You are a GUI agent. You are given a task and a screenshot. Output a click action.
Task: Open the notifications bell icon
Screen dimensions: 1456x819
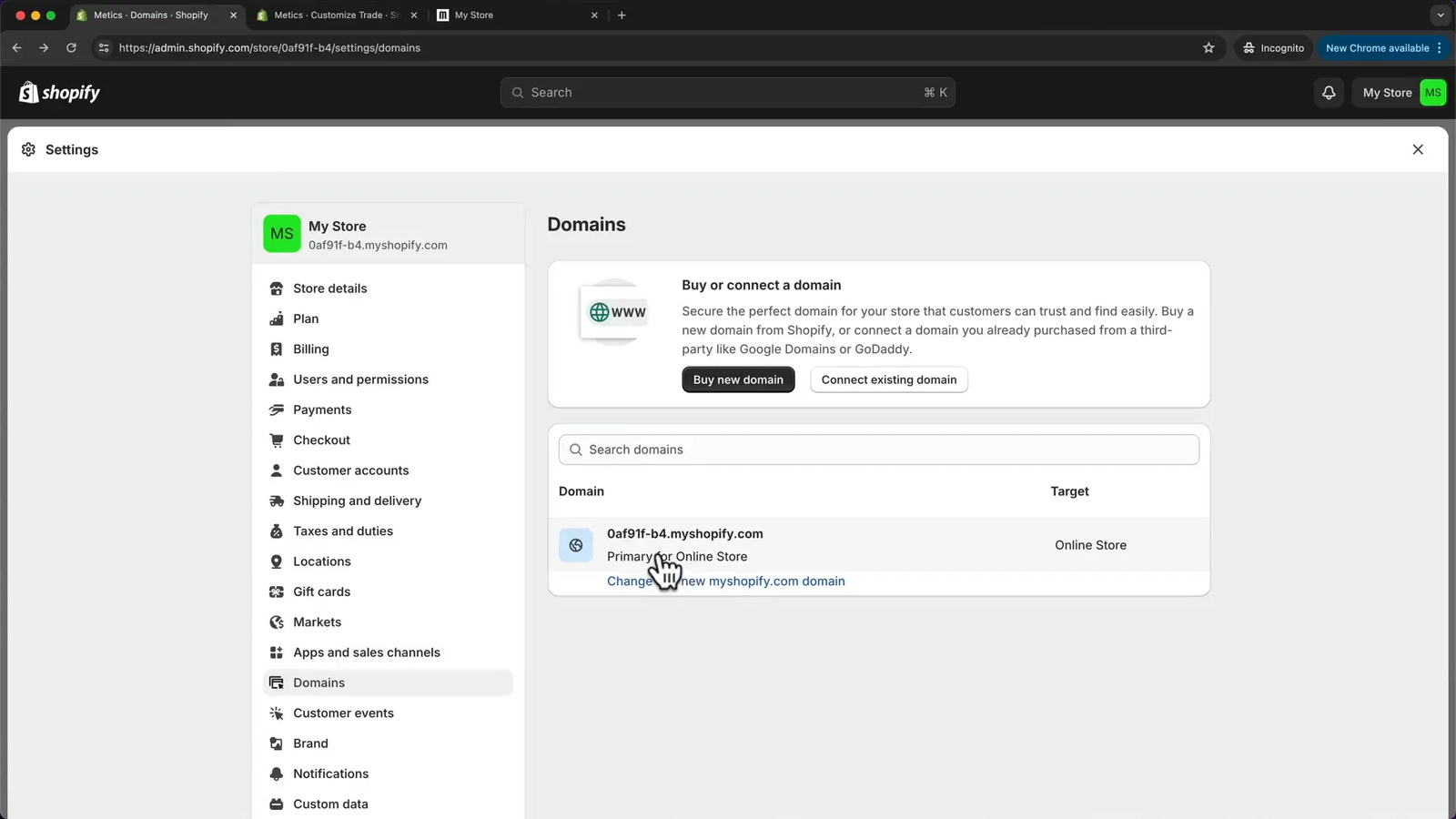pos(1329,93)
